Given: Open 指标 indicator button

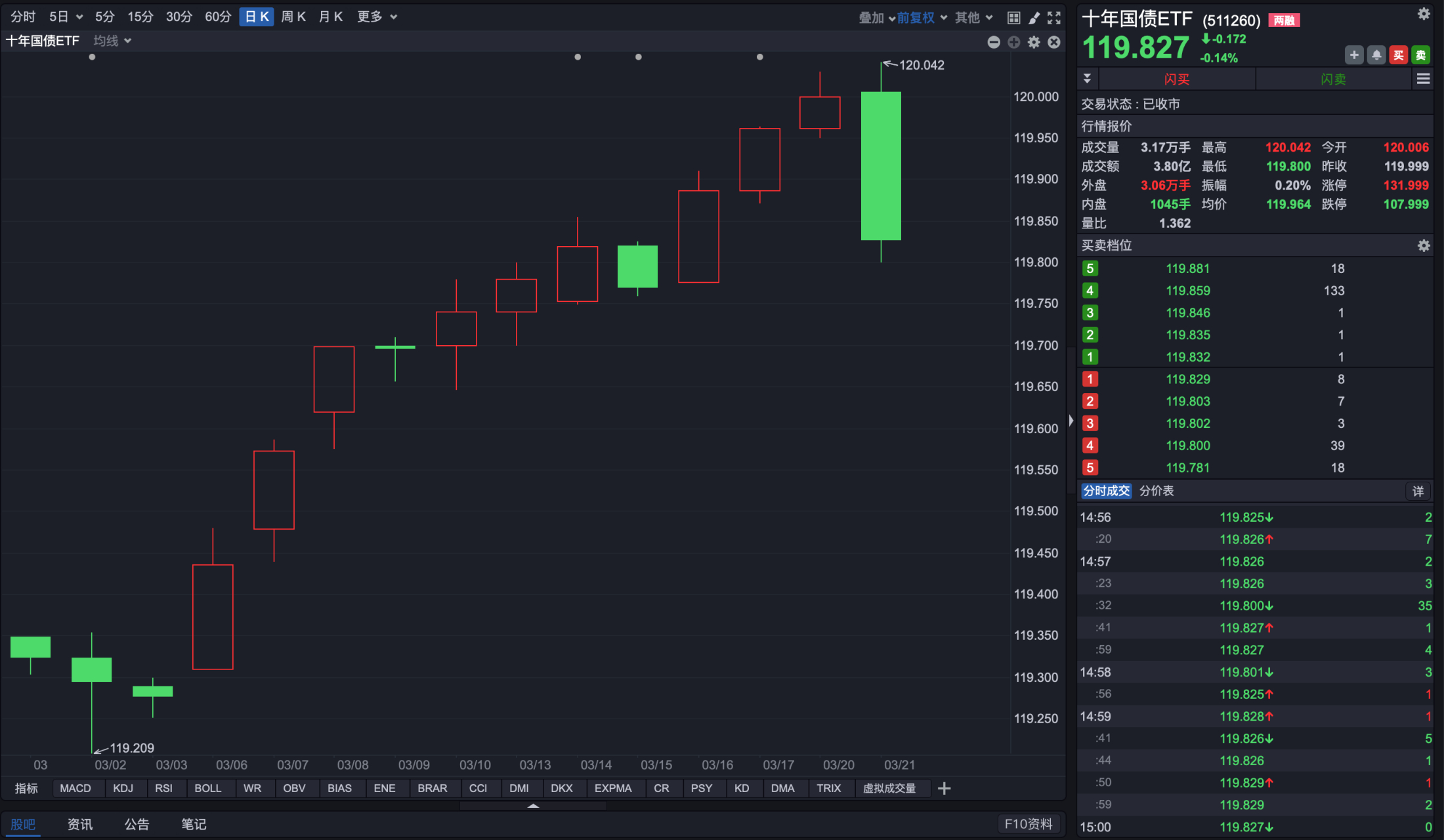Looking at the screenshot, I should pyautogui.click(x=26, y=788).
